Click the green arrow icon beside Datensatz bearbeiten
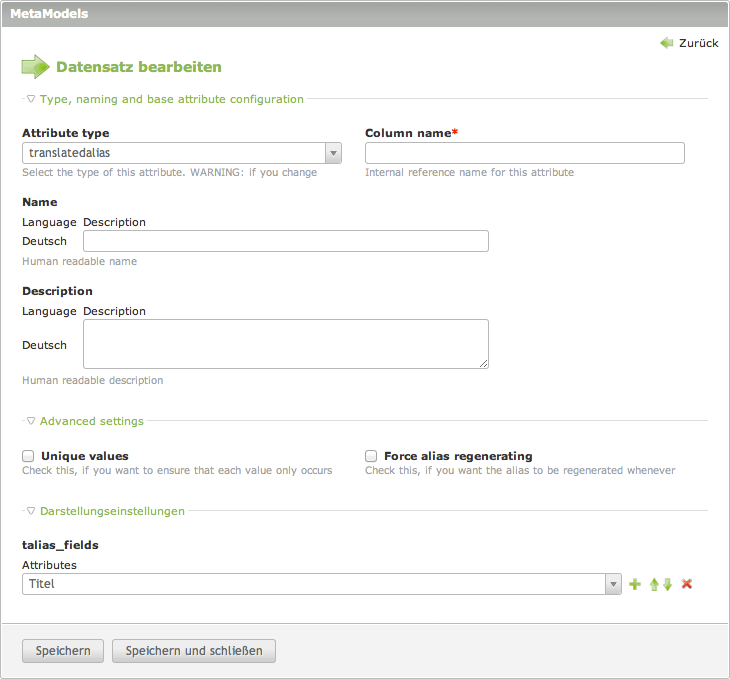The image size is (730, 679). point(35,67)
